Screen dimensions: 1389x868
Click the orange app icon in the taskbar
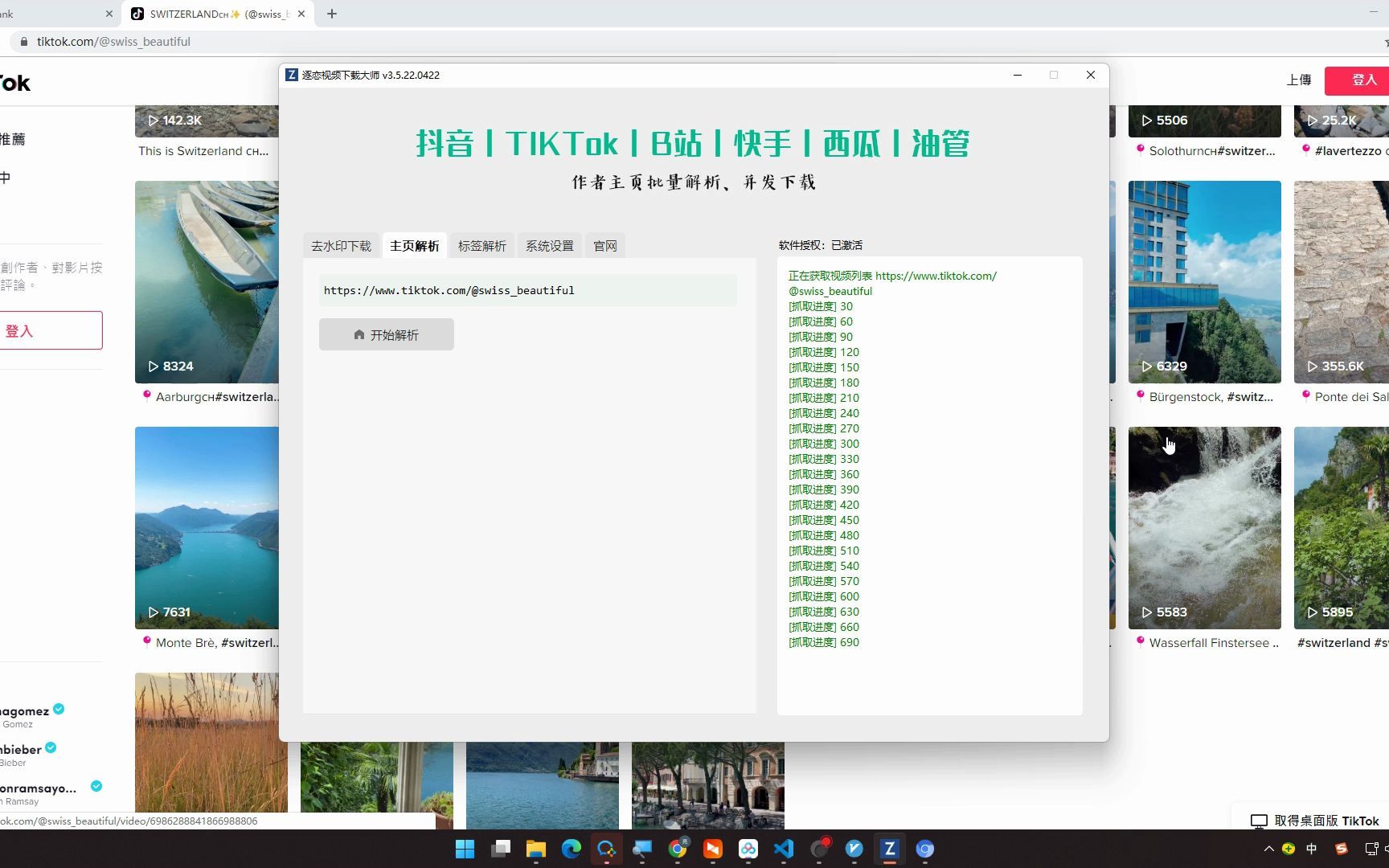pyautogui.click(x=713, y=849)
